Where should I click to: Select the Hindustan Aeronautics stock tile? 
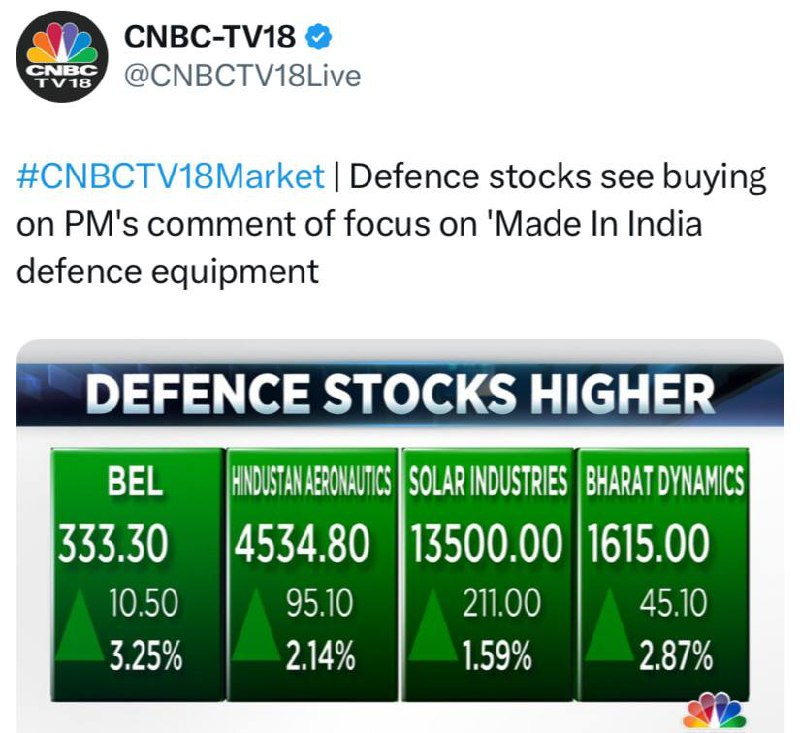click(312, 574)
